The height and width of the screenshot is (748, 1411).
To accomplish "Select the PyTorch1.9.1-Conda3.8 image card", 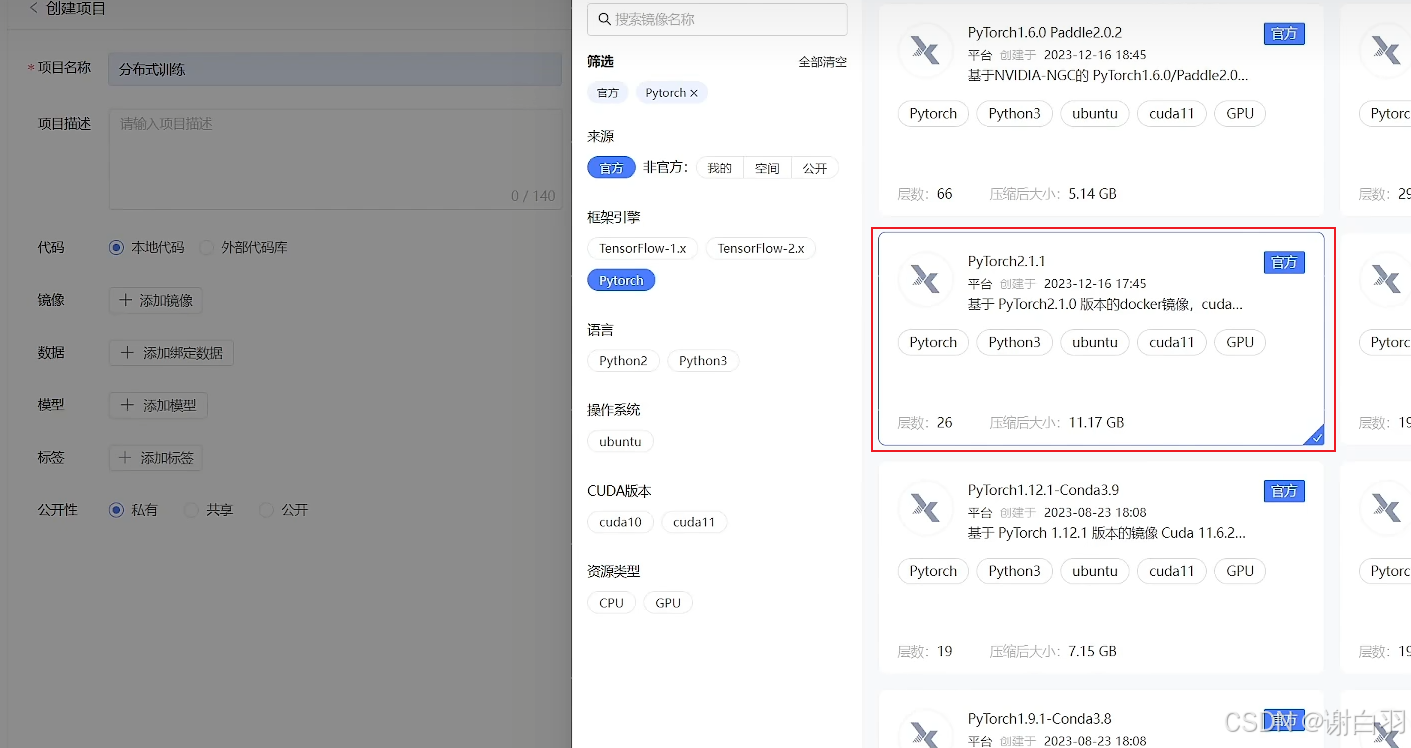I will pyautogui.click(x=1101, y=719).
